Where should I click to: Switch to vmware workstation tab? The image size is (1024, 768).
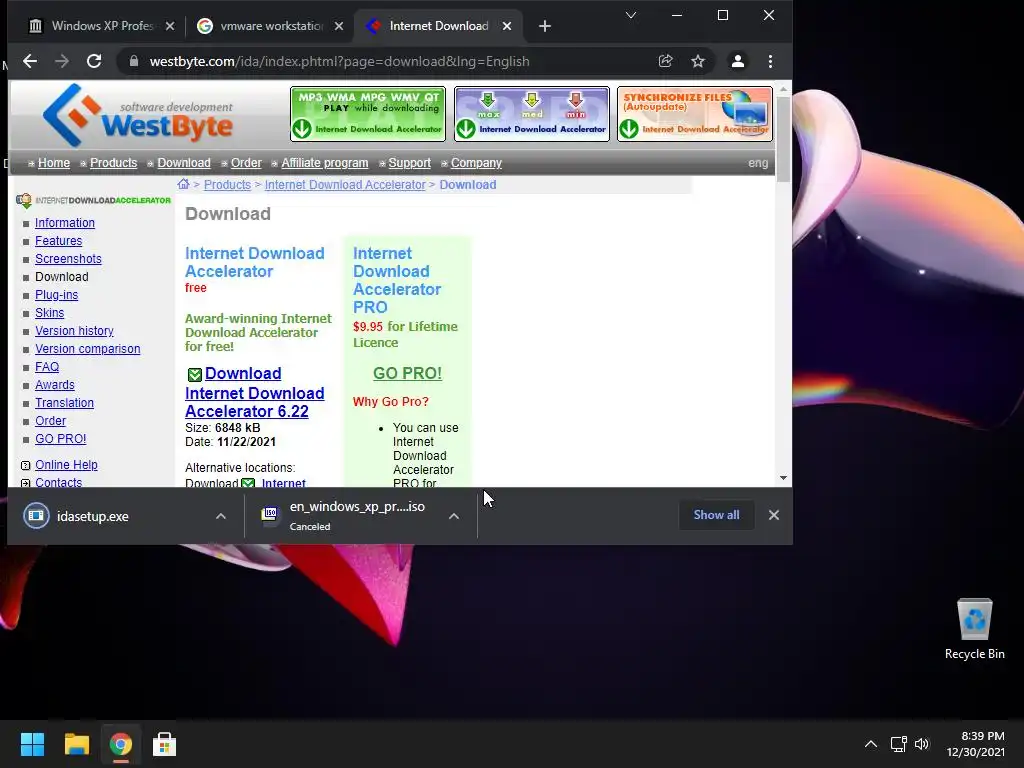pos(272,26)
